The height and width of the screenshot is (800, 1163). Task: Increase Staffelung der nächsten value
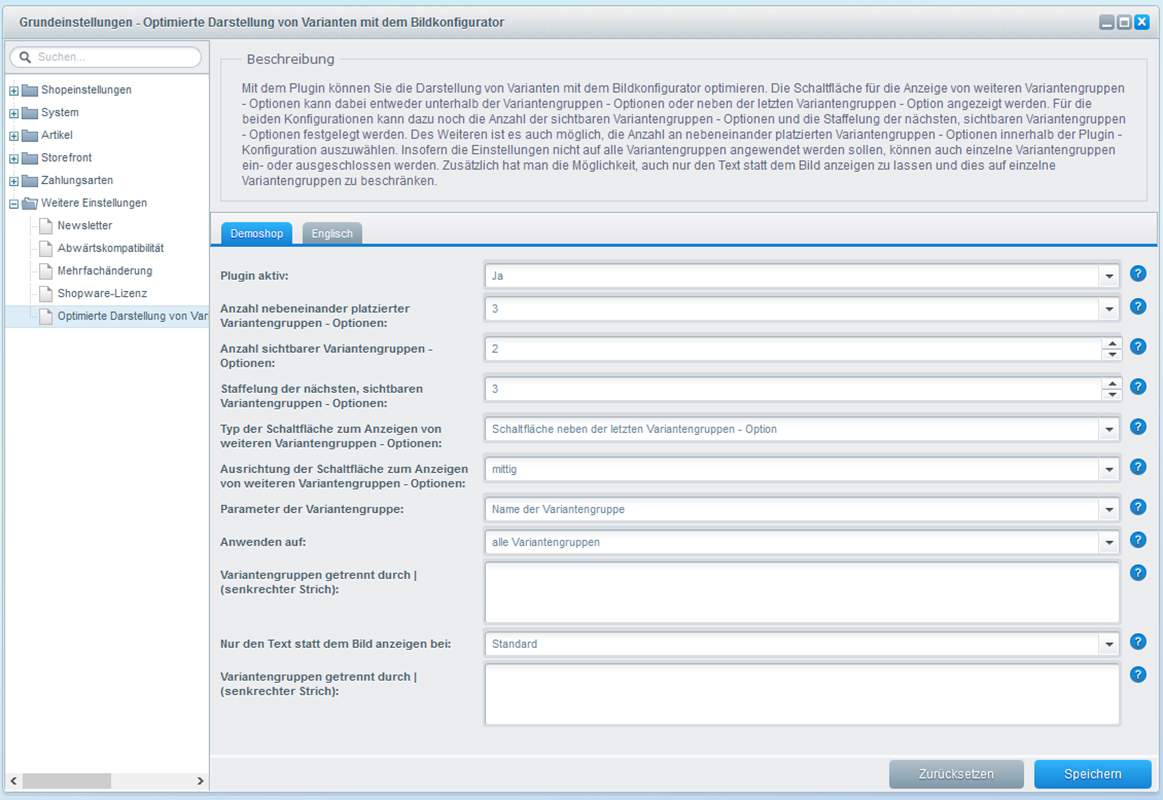pyautogui.click(x=1111, y=383)
